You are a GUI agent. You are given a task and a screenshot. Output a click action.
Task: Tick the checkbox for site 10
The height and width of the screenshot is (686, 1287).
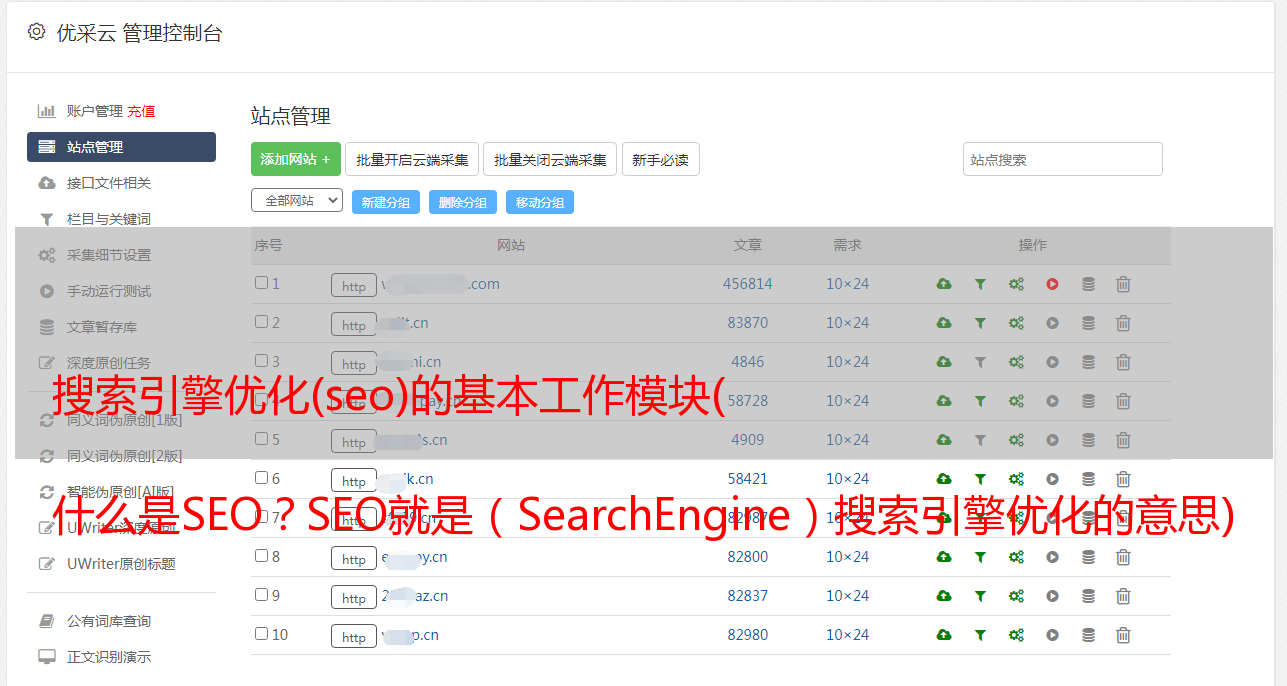coord(261,634)
